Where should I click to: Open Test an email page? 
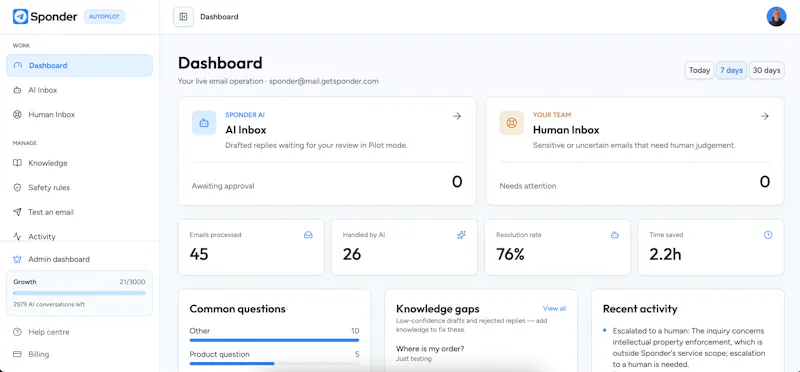click(80, 212)
